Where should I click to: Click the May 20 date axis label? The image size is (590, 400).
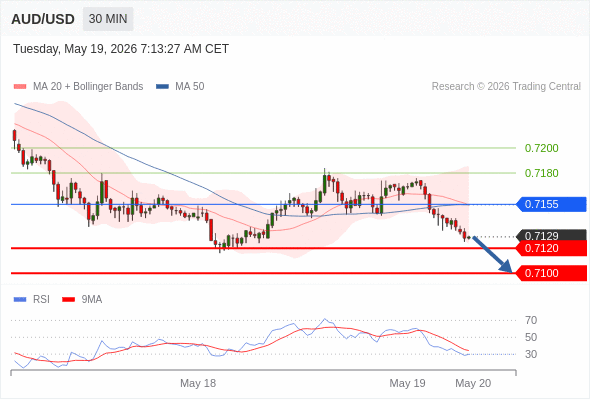click(x=473, y=383)
